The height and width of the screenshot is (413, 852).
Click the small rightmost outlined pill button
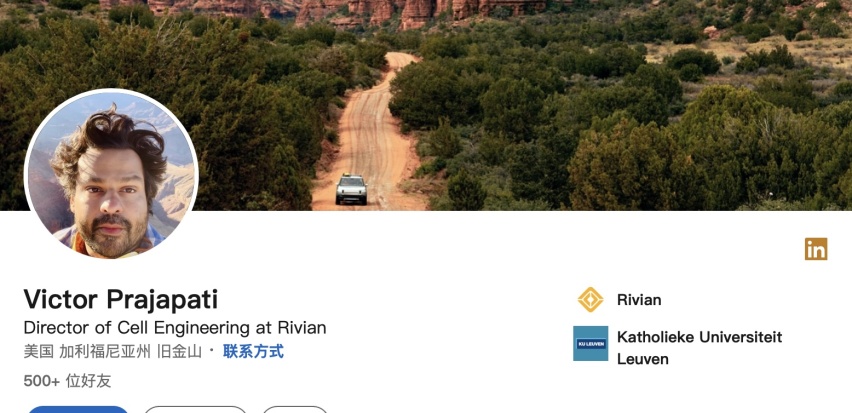[295, 409]
